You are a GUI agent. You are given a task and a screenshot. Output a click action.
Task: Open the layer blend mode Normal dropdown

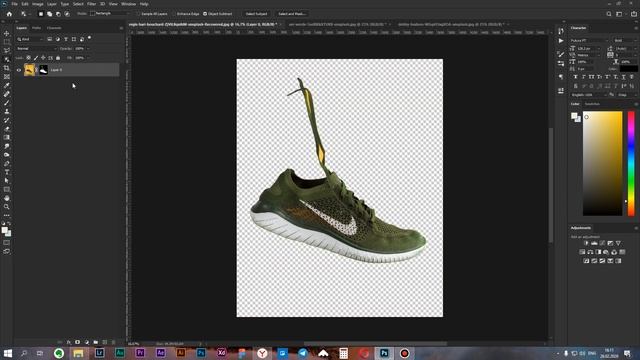coord(36,49)
